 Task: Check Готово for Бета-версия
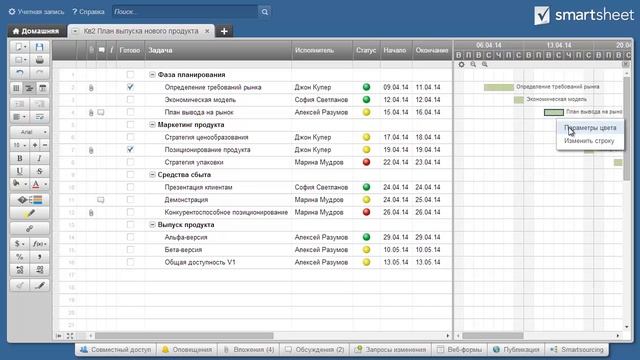[x=130, y=249]
